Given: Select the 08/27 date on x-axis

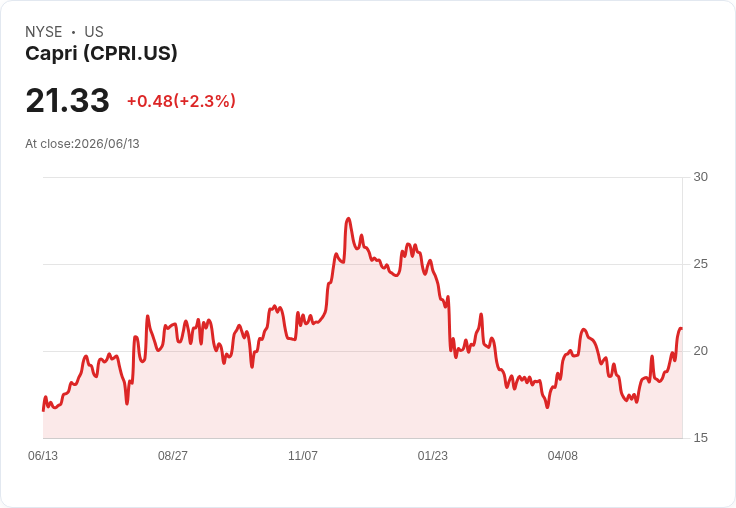Looking at the screenshot, I should pos(173,455).
